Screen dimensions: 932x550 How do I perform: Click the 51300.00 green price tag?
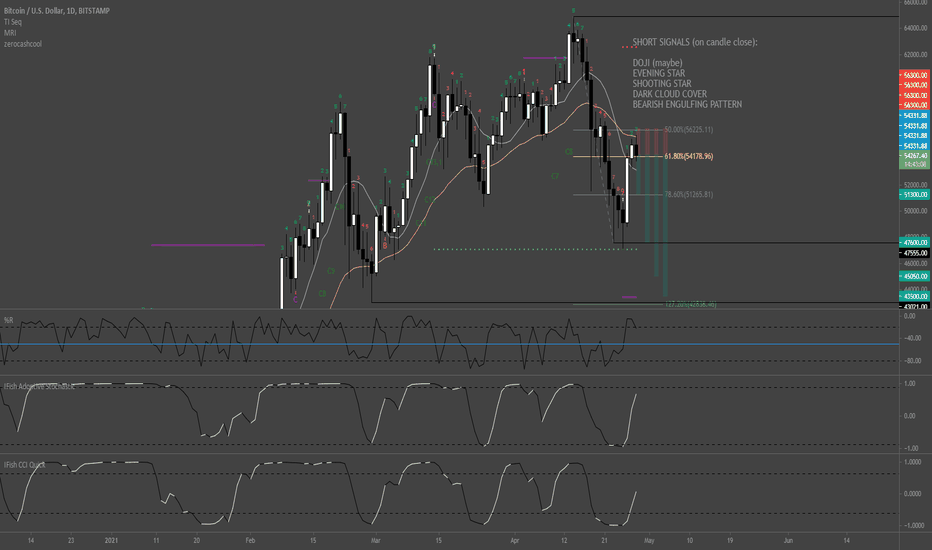(915, 194)
